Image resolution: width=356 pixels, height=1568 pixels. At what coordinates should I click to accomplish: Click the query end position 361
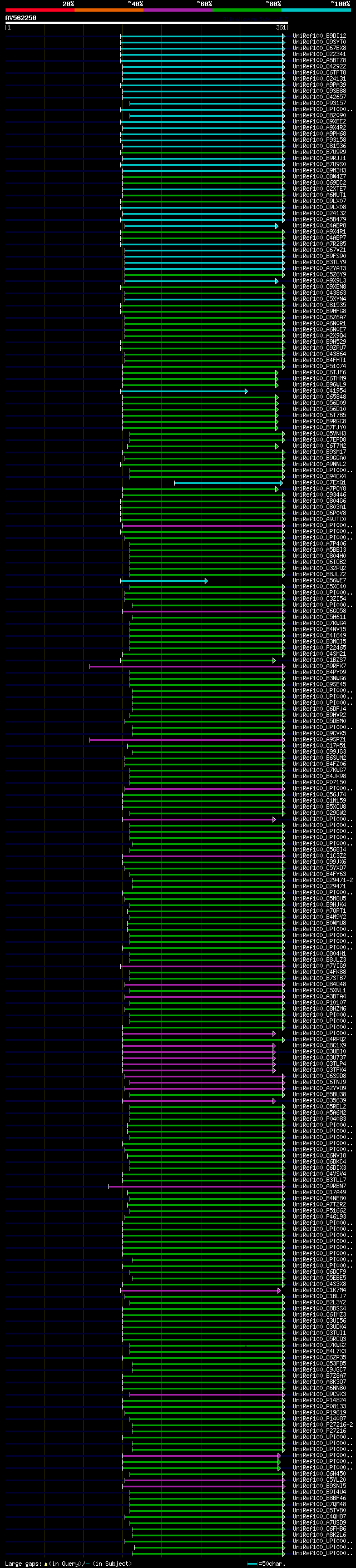pos(281,27)
